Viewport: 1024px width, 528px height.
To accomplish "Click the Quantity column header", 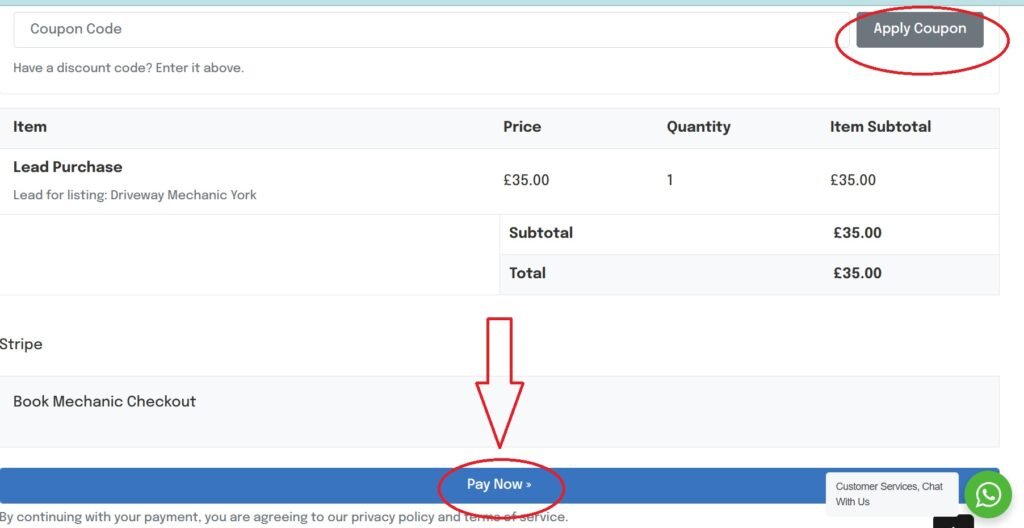I will pos(698,127).
